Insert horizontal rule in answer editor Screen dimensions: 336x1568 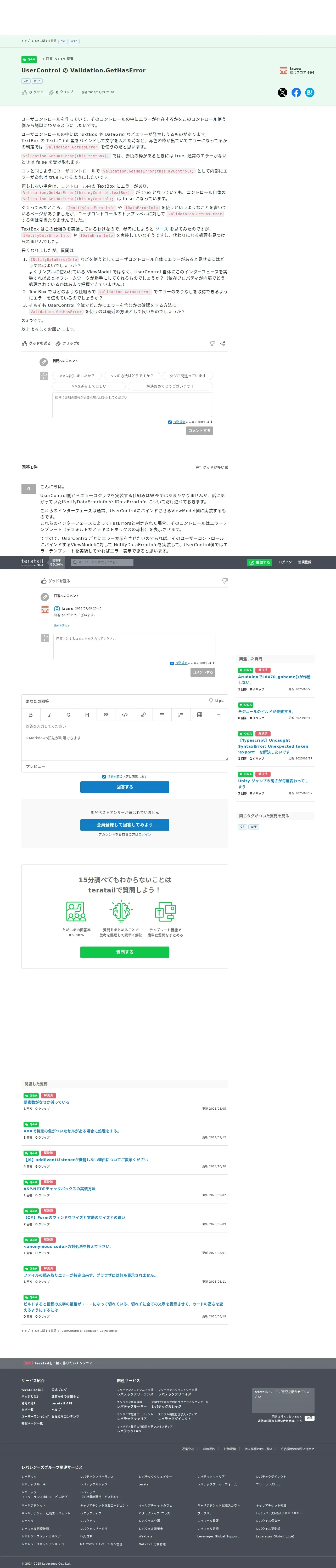(x=218, y=714)
